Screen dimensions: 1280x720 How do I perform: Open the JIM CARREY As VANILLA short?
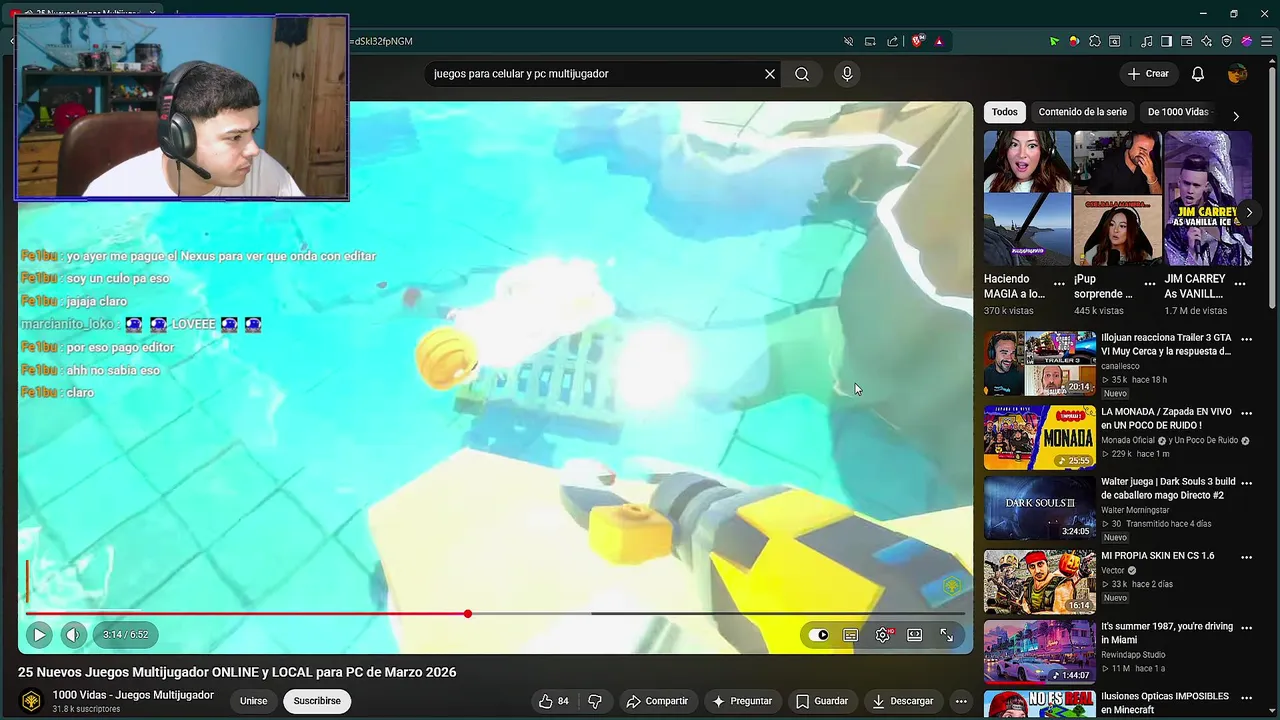pos(1207,198)
